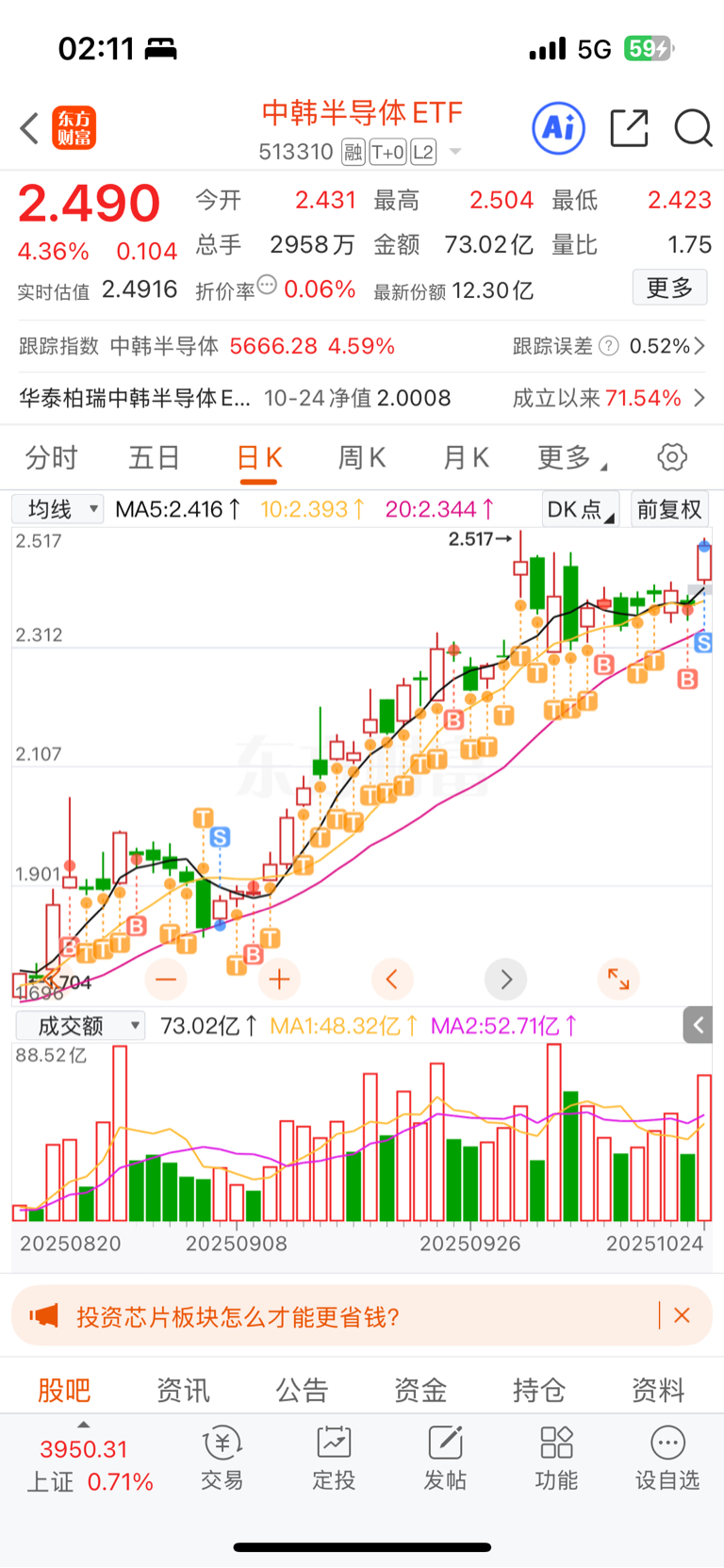
Task: Open 更多 quote details
Action: (669, 288)
